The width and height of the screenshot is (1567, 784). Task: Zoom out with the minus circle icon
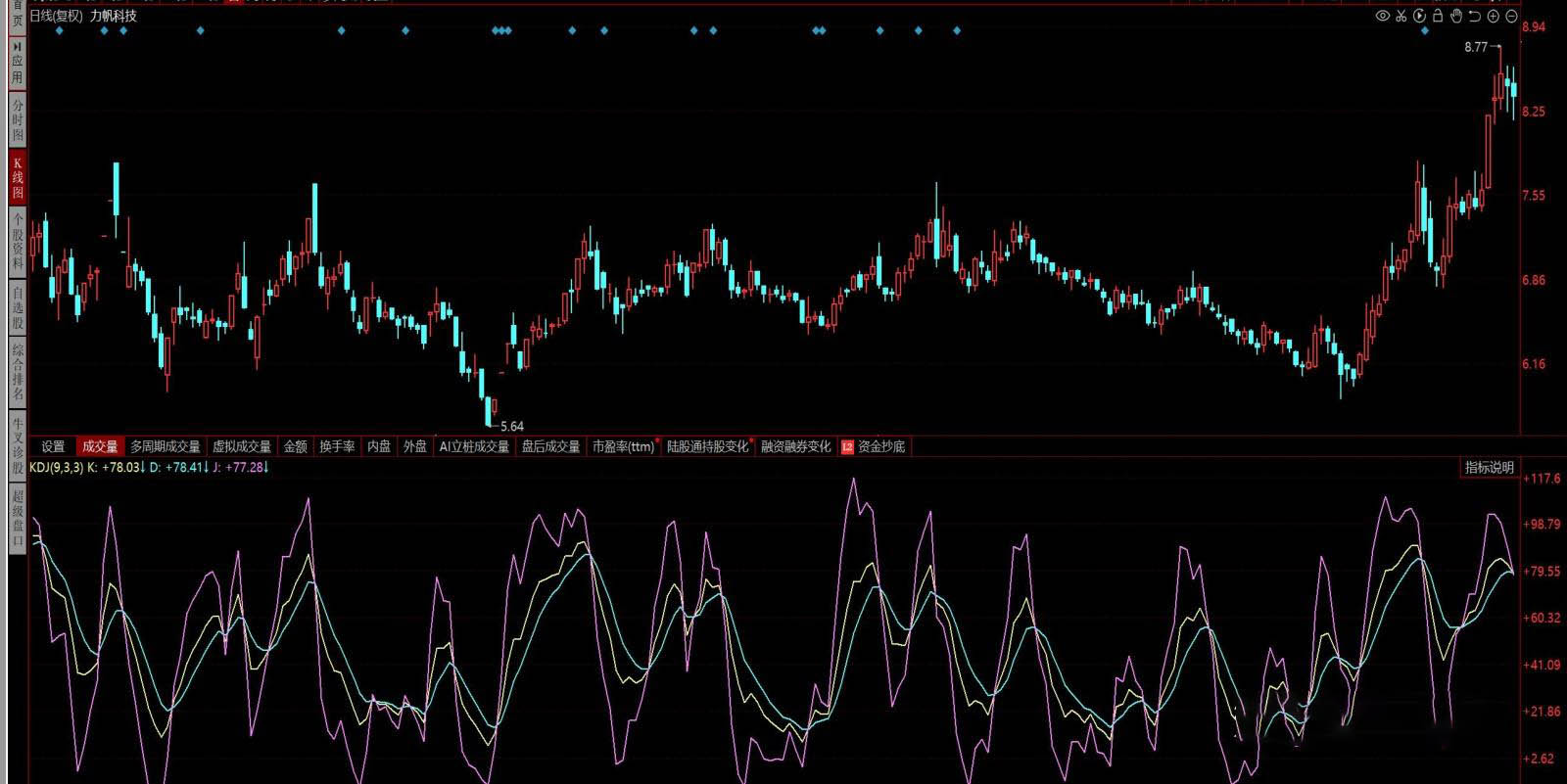click(x=1511, y=16)
